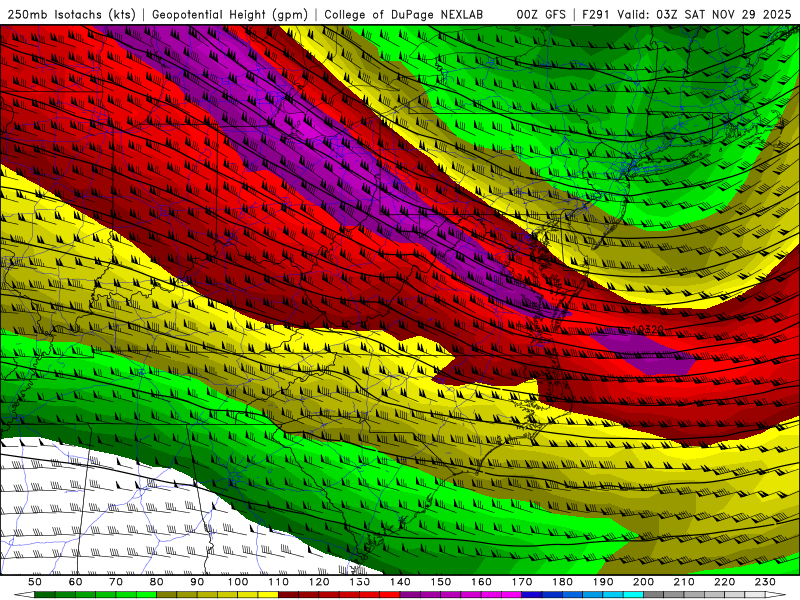Viewport: 800px width, 600px height.
Task: Click the 190 value on the legend
Action: [603, 582]
